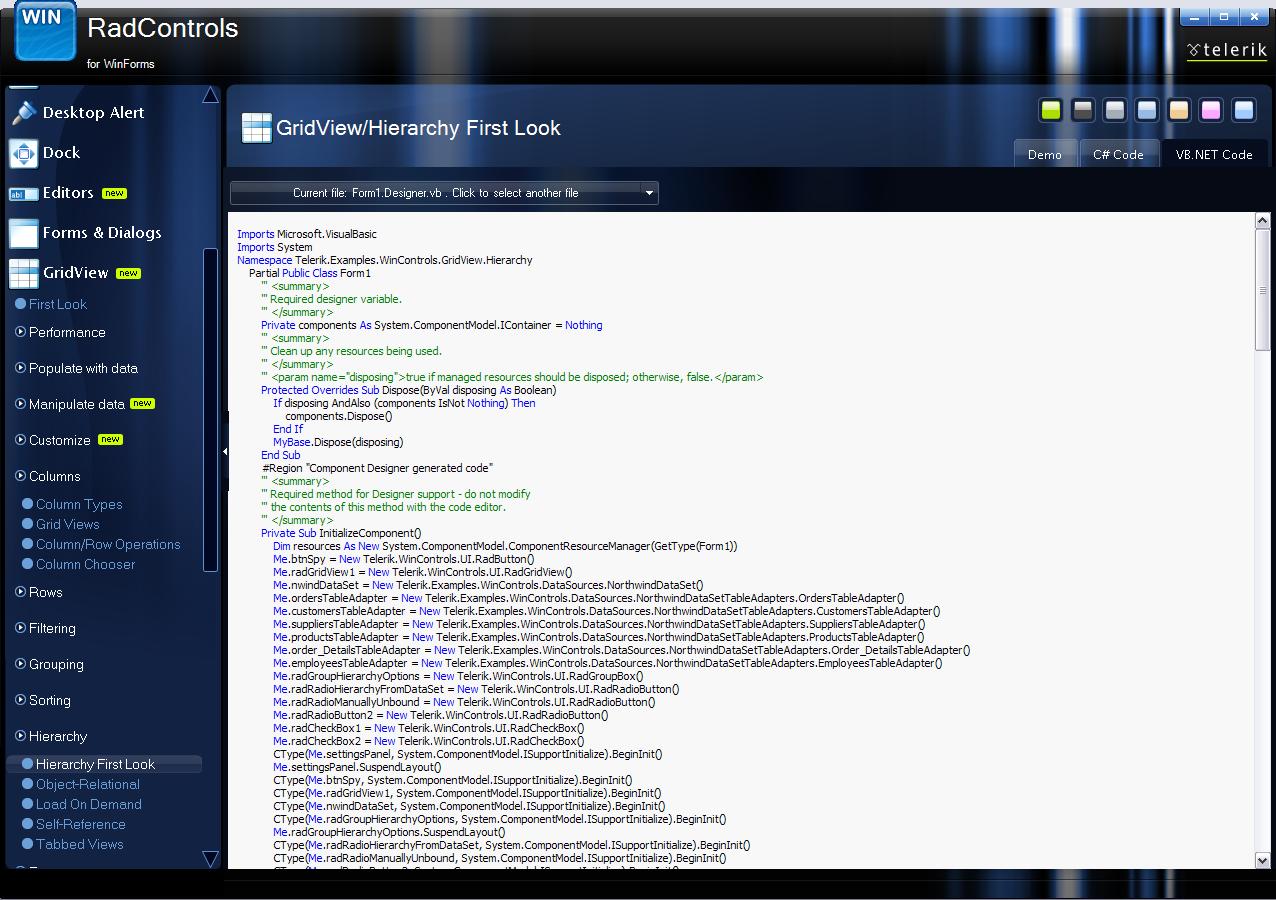Apply the blue swatch left of orange

(x=1147, y=110)
